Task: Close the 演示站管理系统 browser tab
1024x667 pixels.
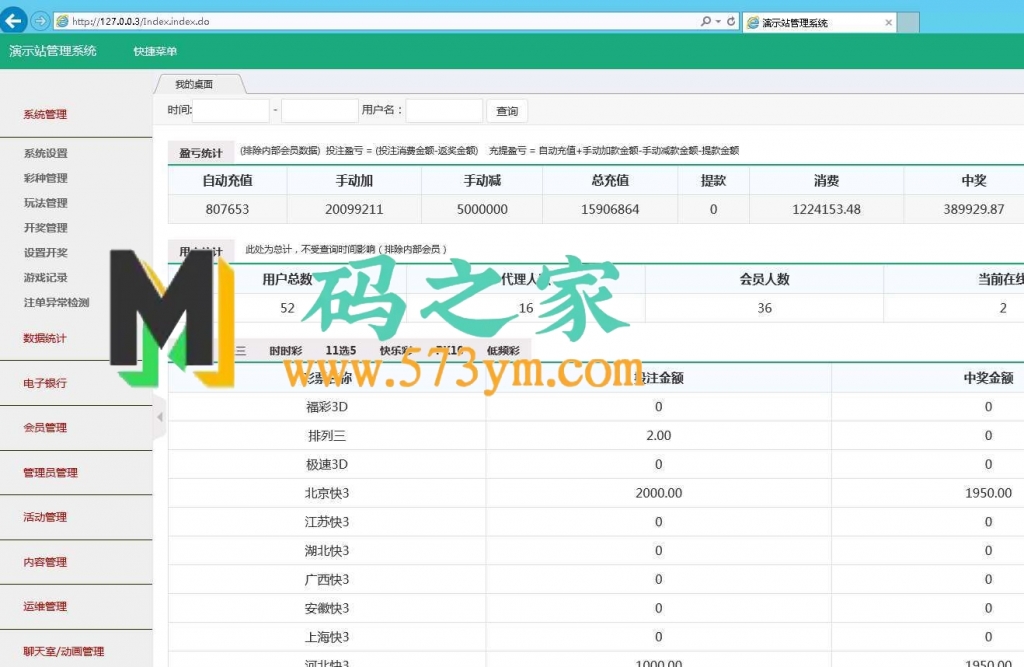Action: point(888,23)
